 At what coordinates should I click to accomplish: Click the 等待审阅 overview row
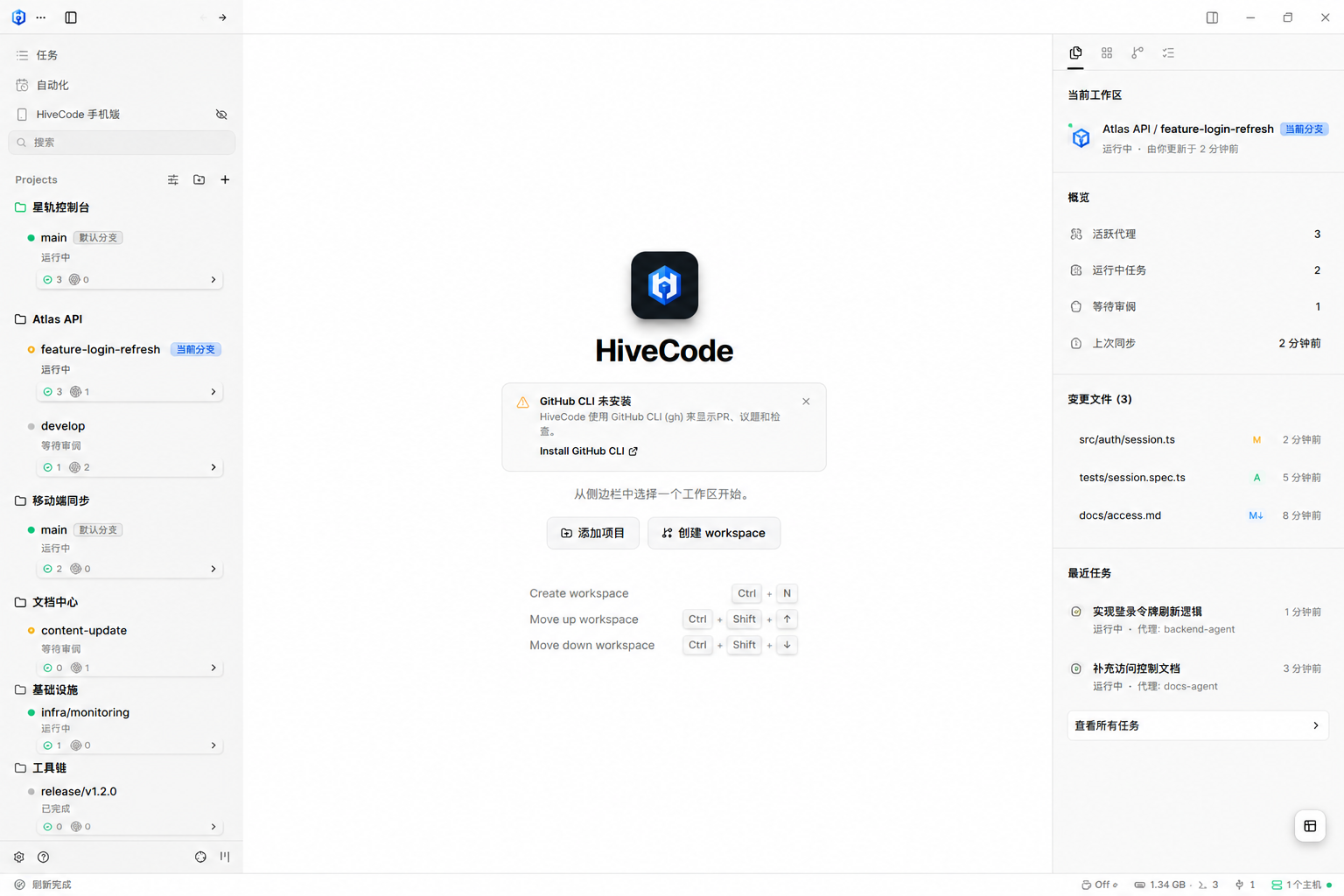pyautogui.click(x=1197, y=306)
